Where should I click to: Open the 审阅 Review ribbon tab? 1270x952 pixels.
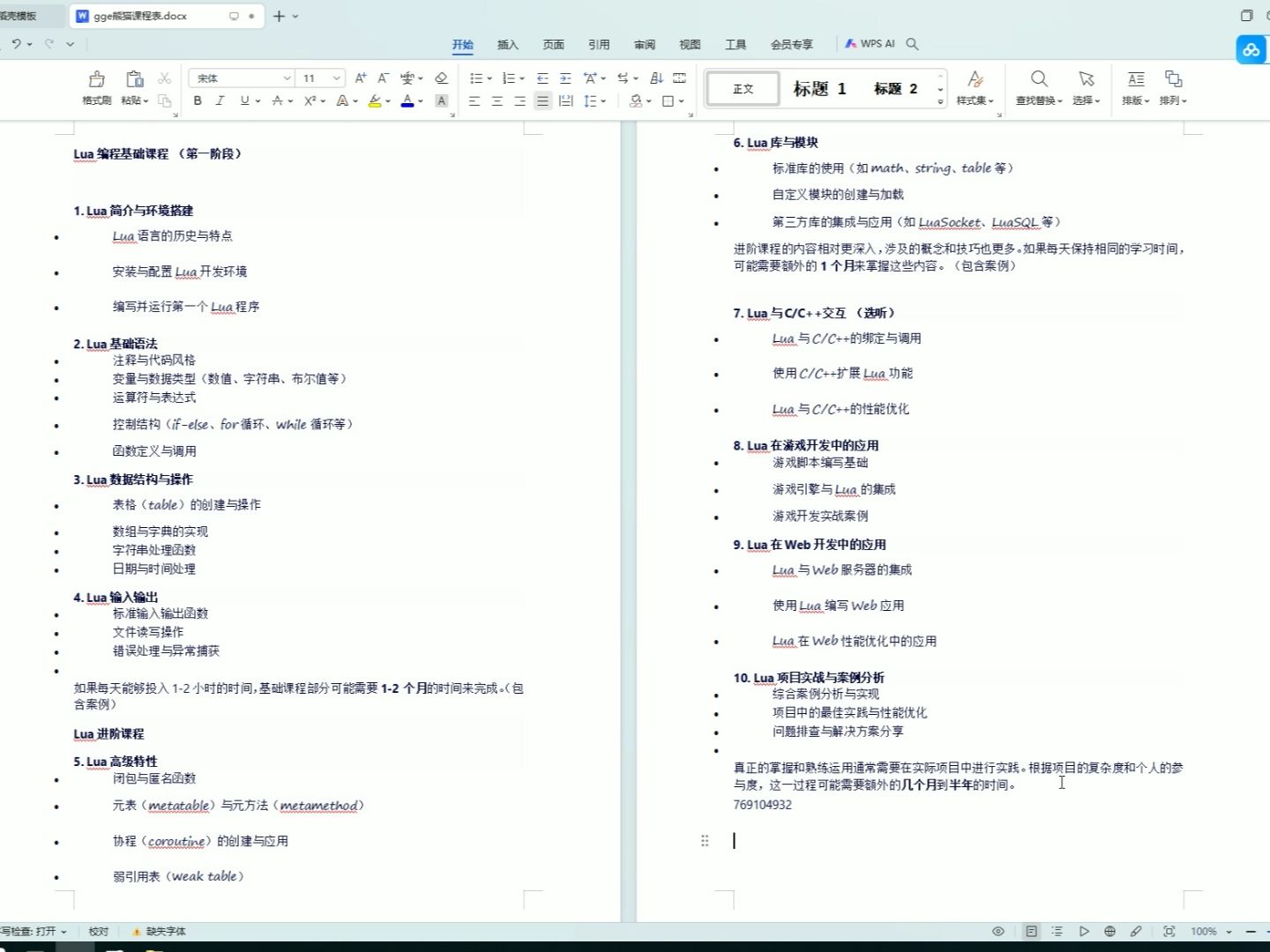(x=645, y=44)
